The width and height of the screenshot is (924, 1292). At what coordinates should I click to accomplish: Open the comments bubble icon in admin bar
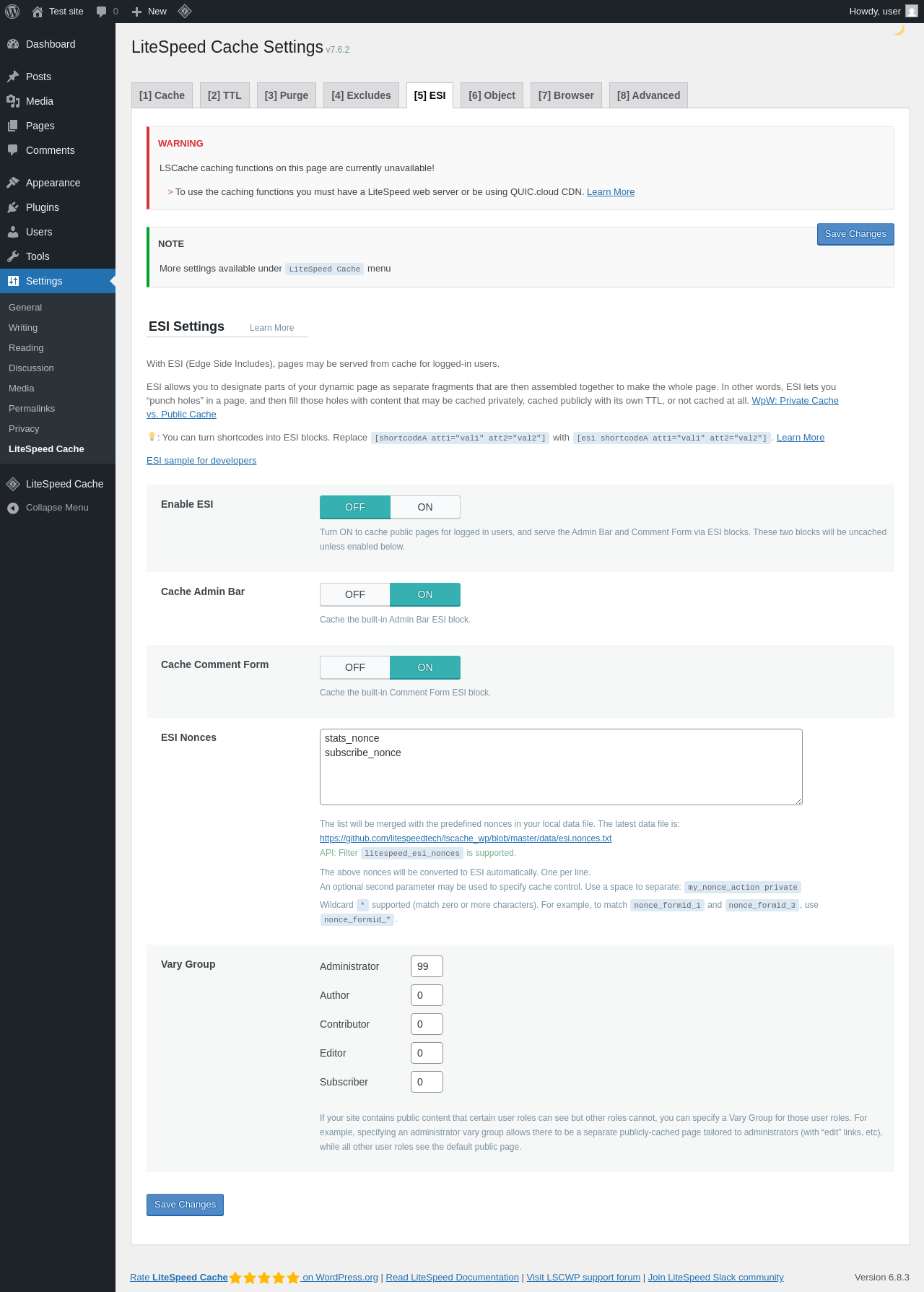(101, 12)
